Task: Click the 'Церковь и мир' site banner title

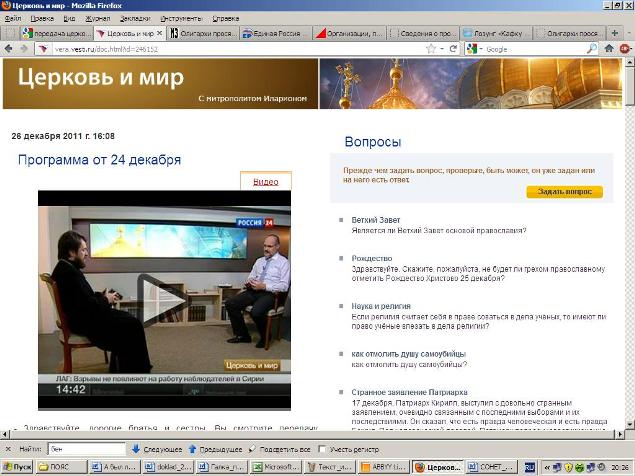Action: tap(101, 77)
